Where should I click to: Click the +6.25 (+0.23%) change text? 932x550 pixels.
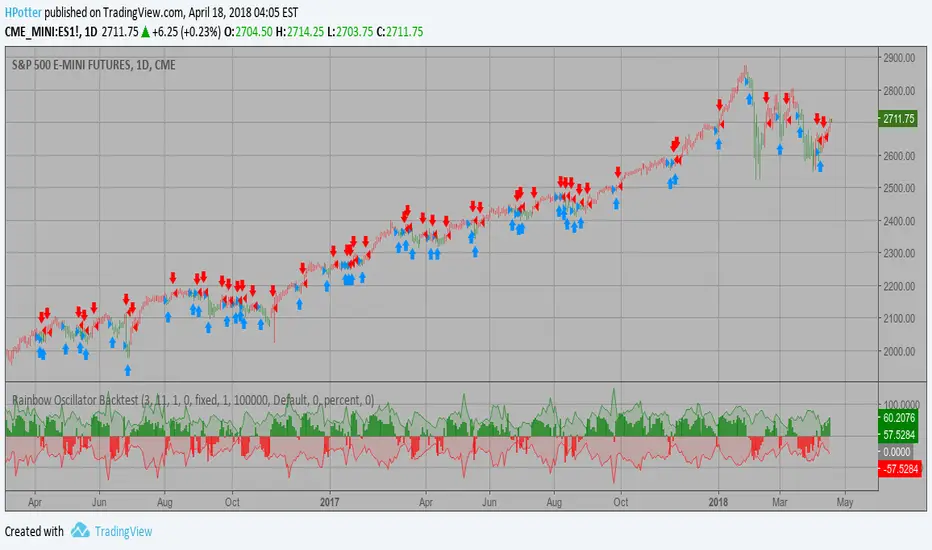pos(187,32)
